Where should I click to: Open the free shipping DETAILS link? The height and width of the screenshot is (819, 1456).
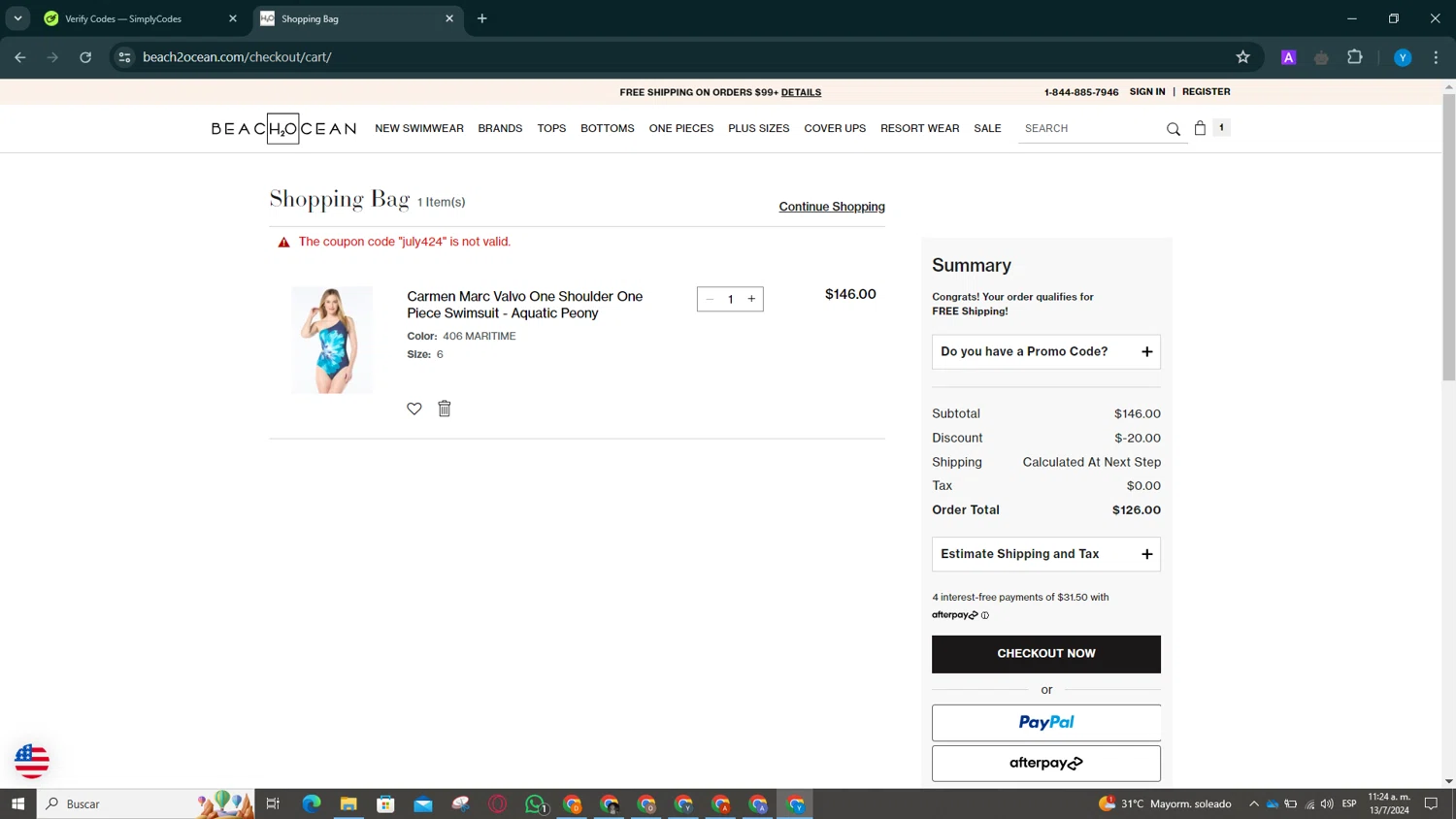tap(801, 92)
